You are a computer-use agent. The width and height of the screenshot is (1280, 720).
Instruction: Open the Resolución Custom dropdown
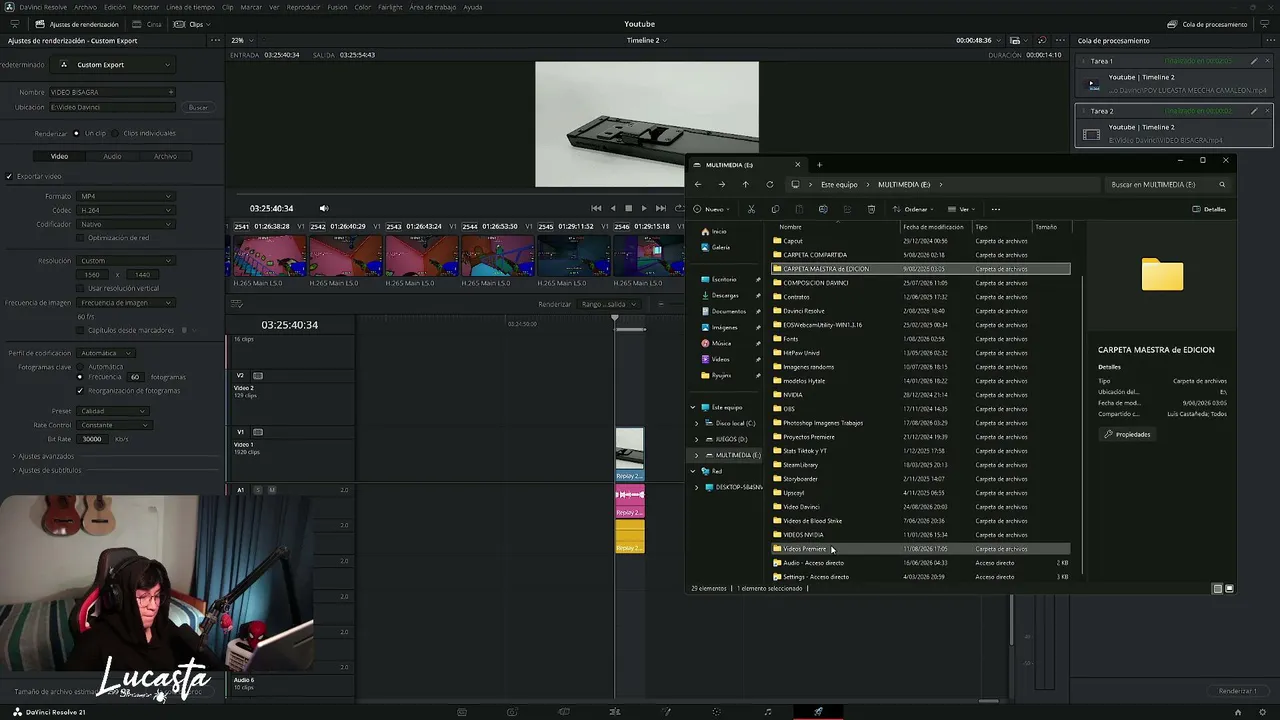pyautogui.click(x=126, y=260)
